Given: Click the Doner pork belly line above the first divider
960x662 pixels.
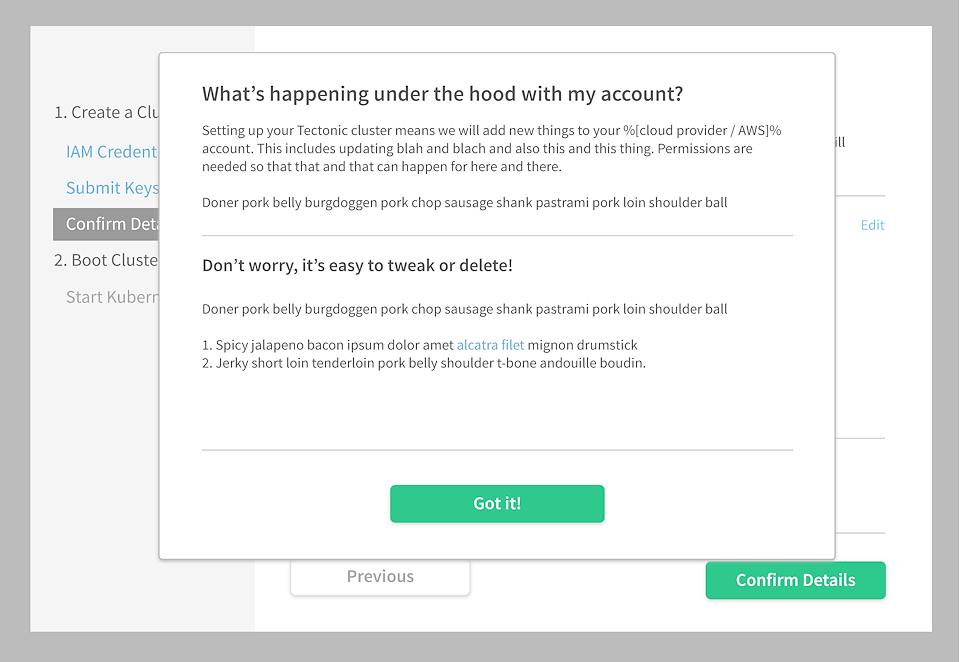Looking at the screenshot, I should [464, 203].
